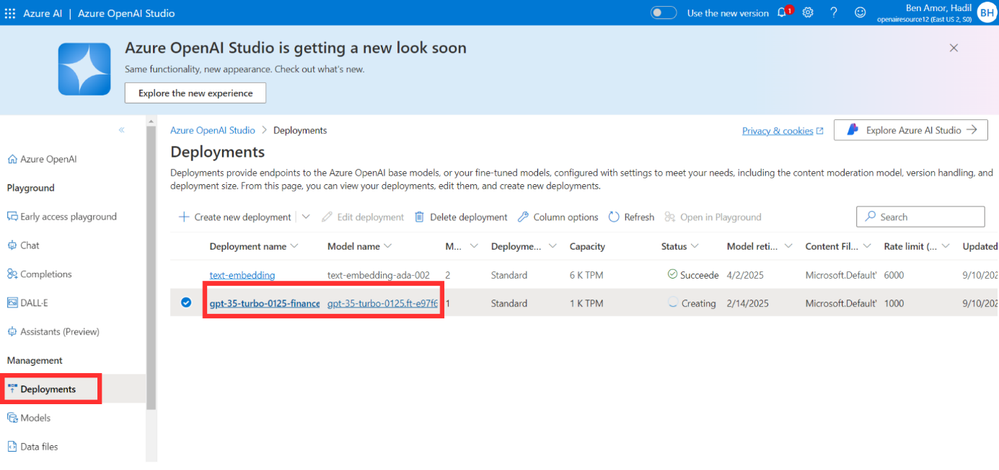Screen dimensions: 999x470
Task: Click text-embedding-ada-002 model cell
Action: (378, 275)
